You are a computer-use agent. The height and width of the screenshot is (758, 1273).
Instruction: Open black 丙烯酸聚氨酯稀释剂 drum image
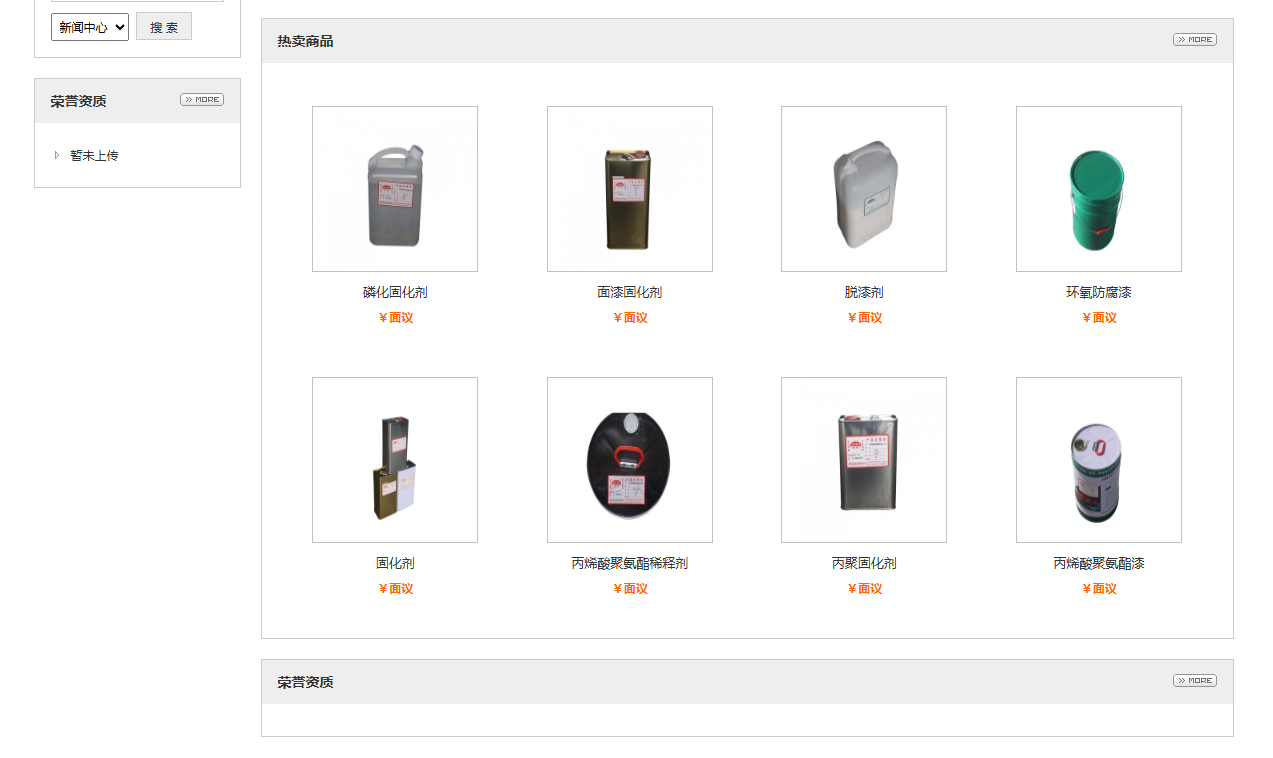630,460
